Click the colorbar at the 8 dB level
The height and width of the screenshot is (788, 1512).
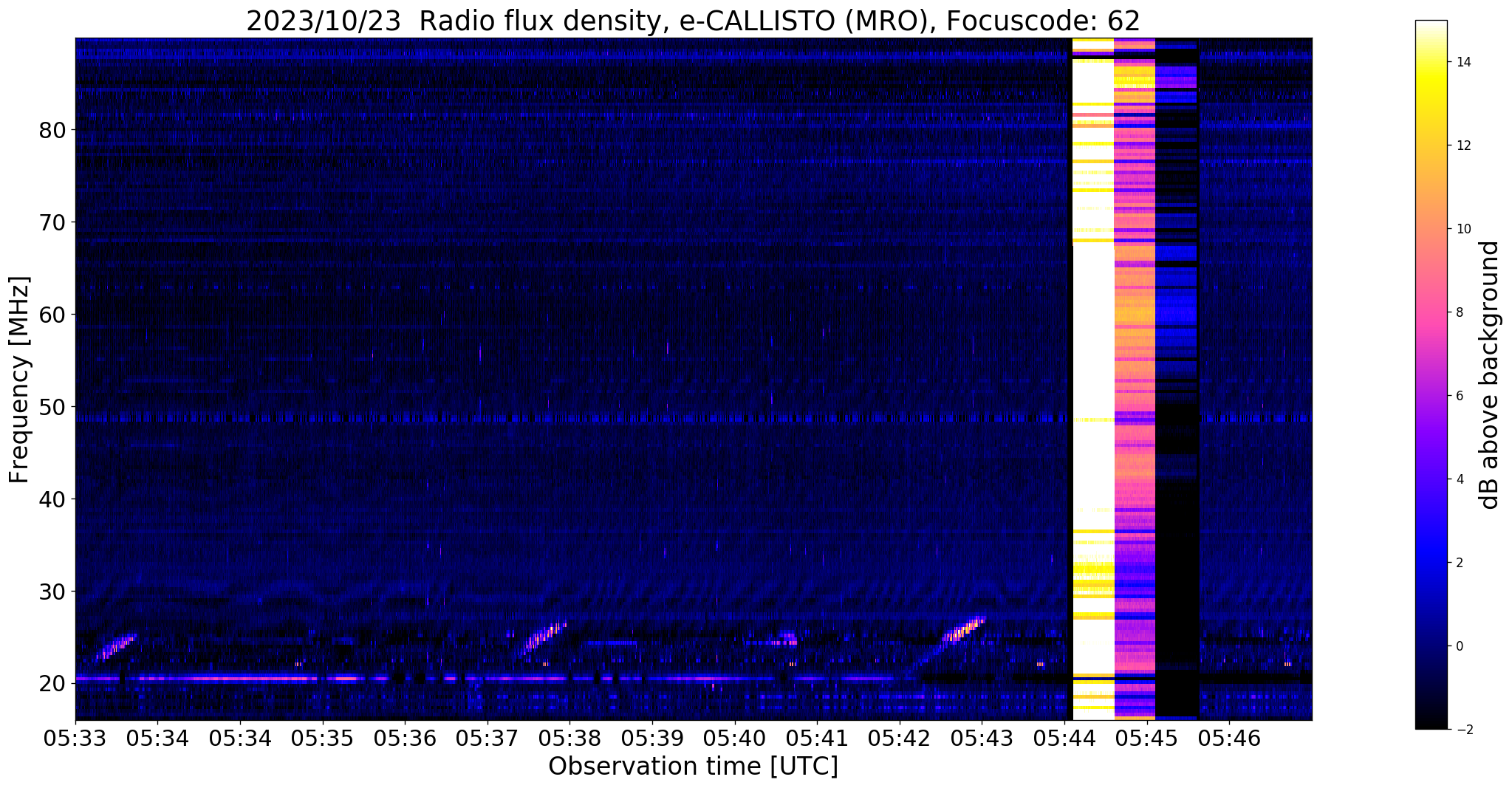(1431, 312)
